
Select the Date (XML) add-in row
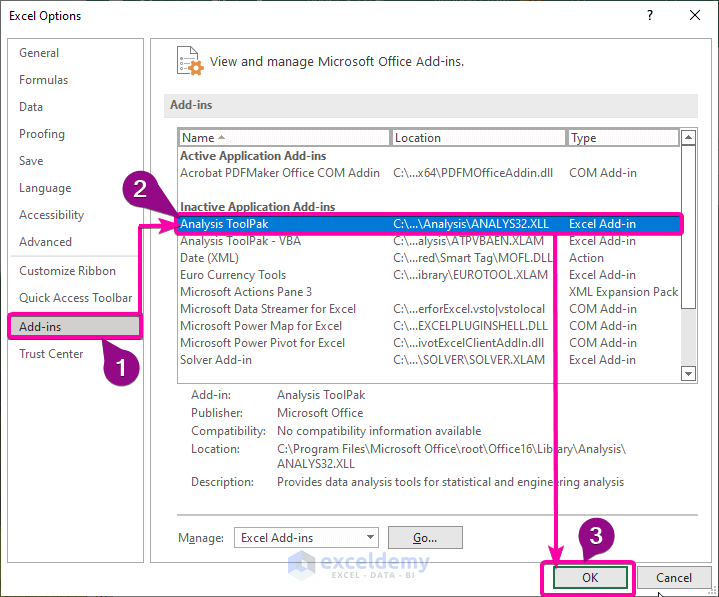pos(429,258)
